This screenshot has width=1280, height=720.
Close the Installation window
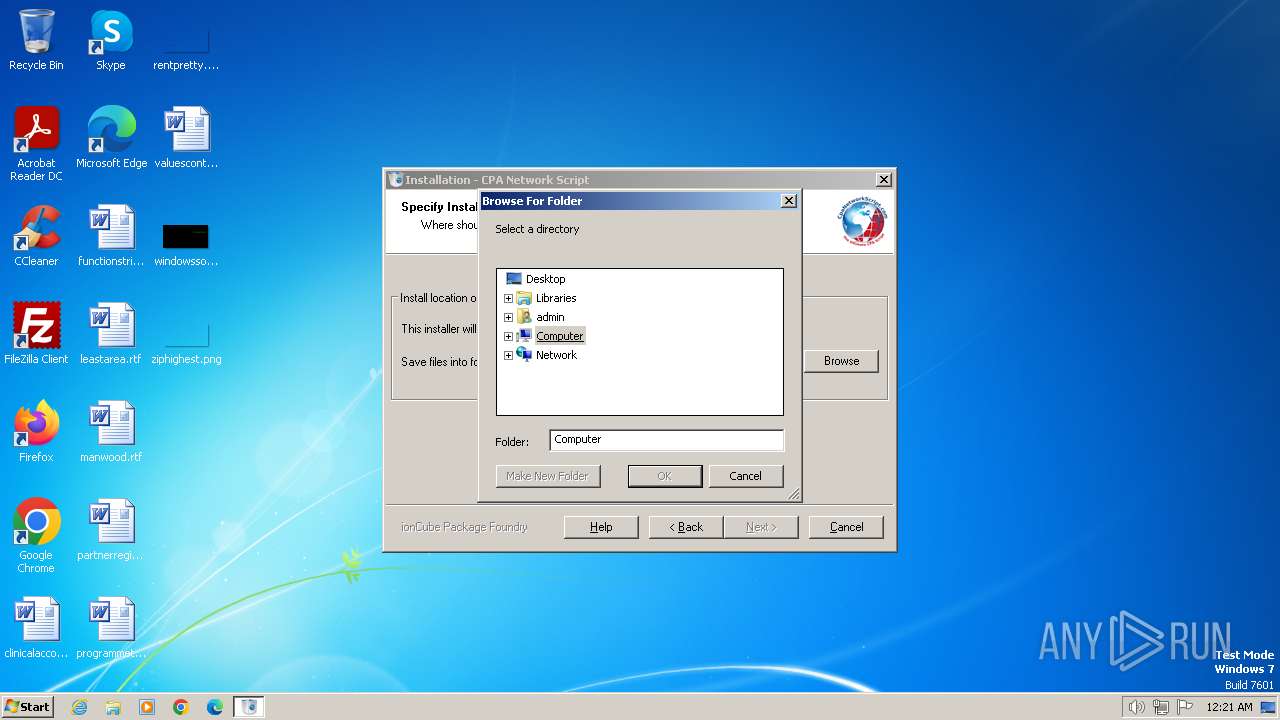(x=883, y=180)
